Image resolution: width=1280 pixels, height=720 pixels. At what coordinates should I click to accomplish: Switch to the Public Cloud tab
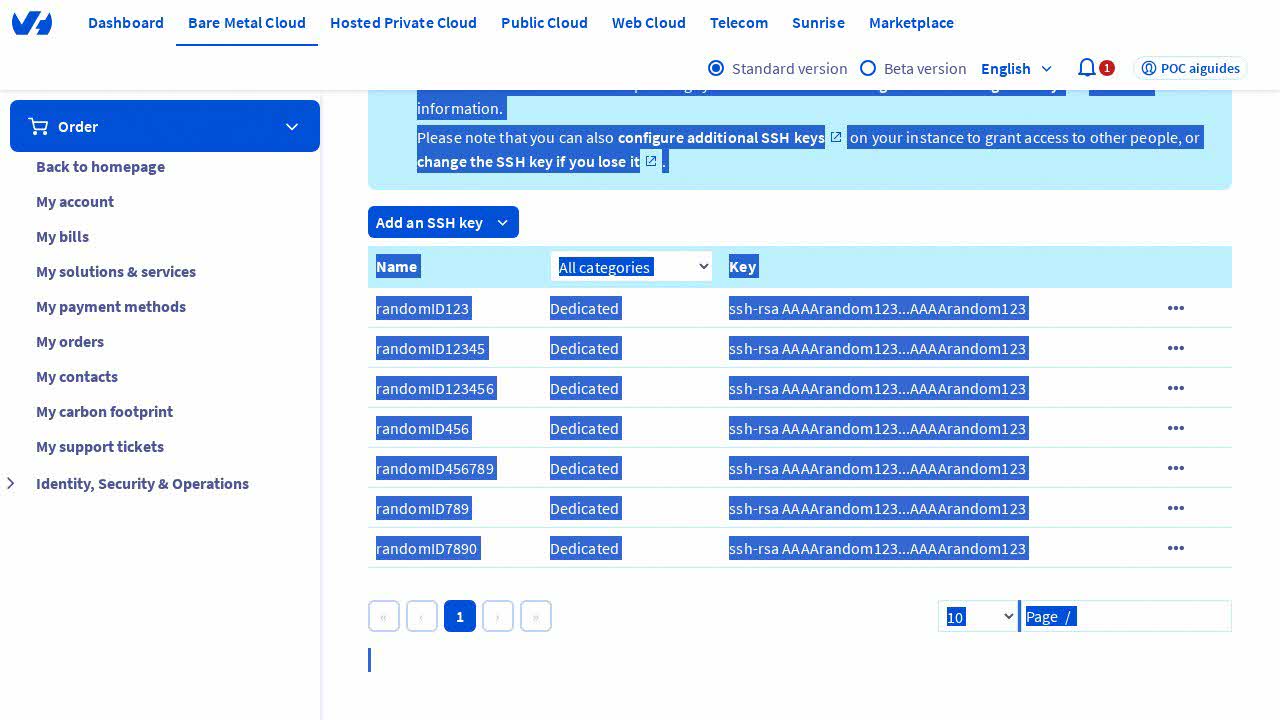coord(544,22)
